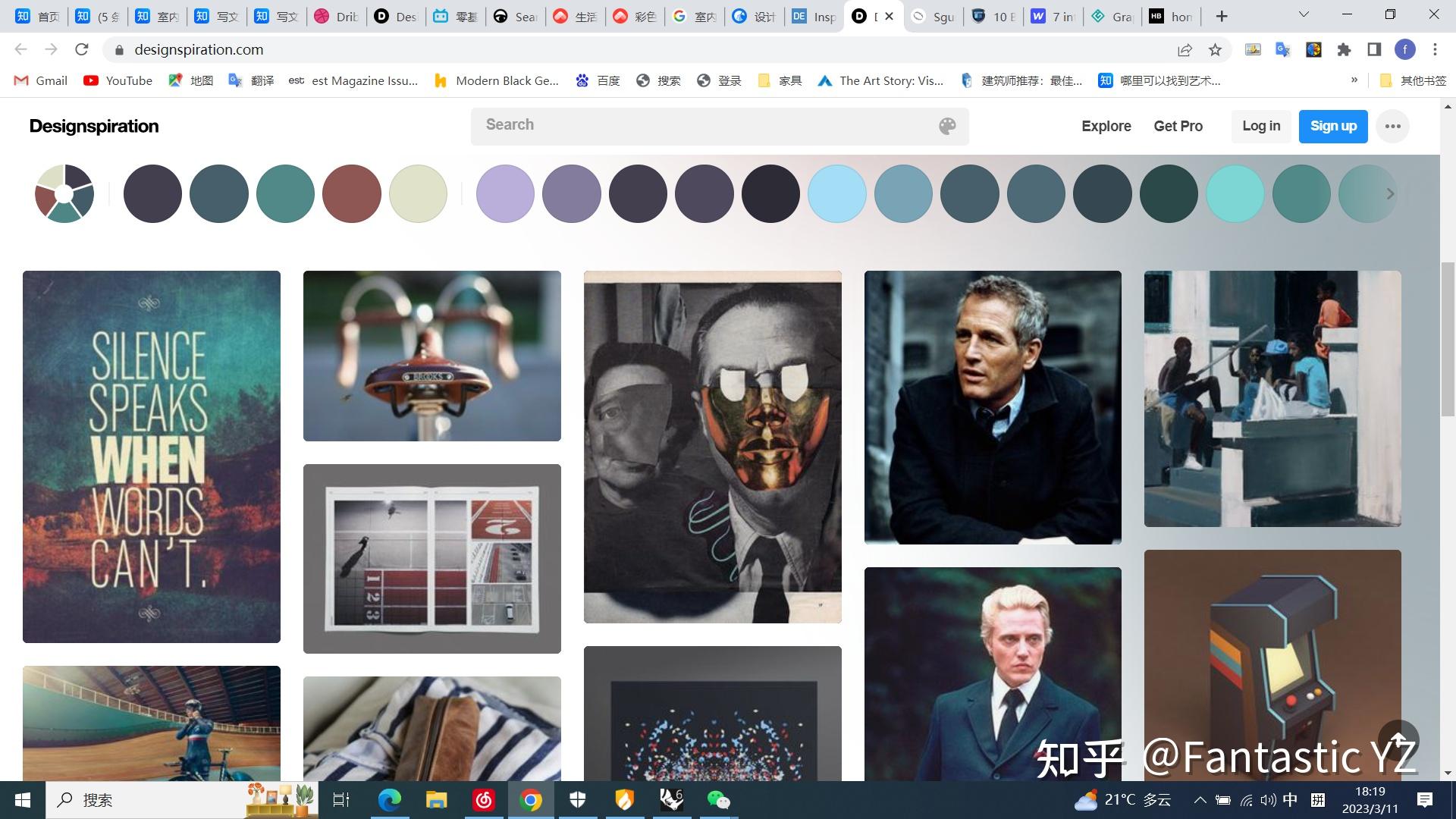The width and height of the screenshot is (1456, 819).
Task: Open the notification center icon
Action: coord(1425,800)
